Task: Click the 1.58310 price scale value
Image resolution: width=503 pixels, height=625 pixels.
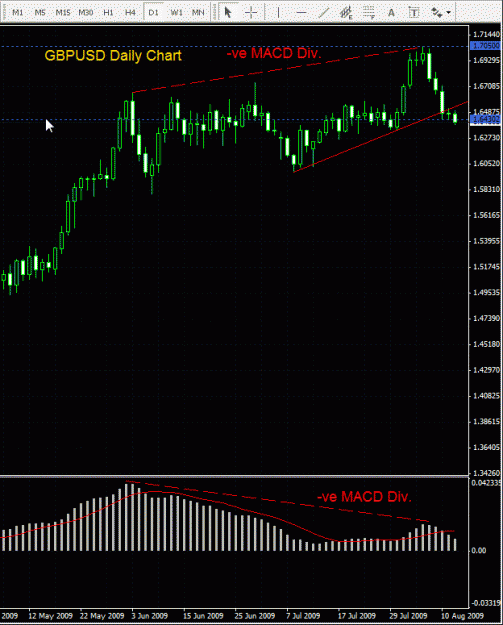Action: [x=486, y=189]
